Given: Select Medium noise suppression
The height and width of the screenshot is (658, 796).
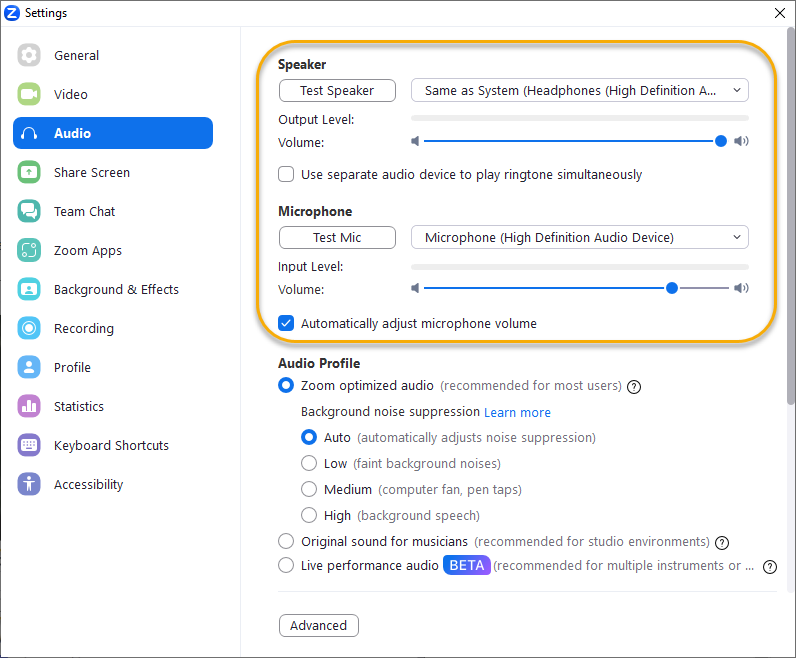Looking at the screenshot, I should [x=309, y=489].
